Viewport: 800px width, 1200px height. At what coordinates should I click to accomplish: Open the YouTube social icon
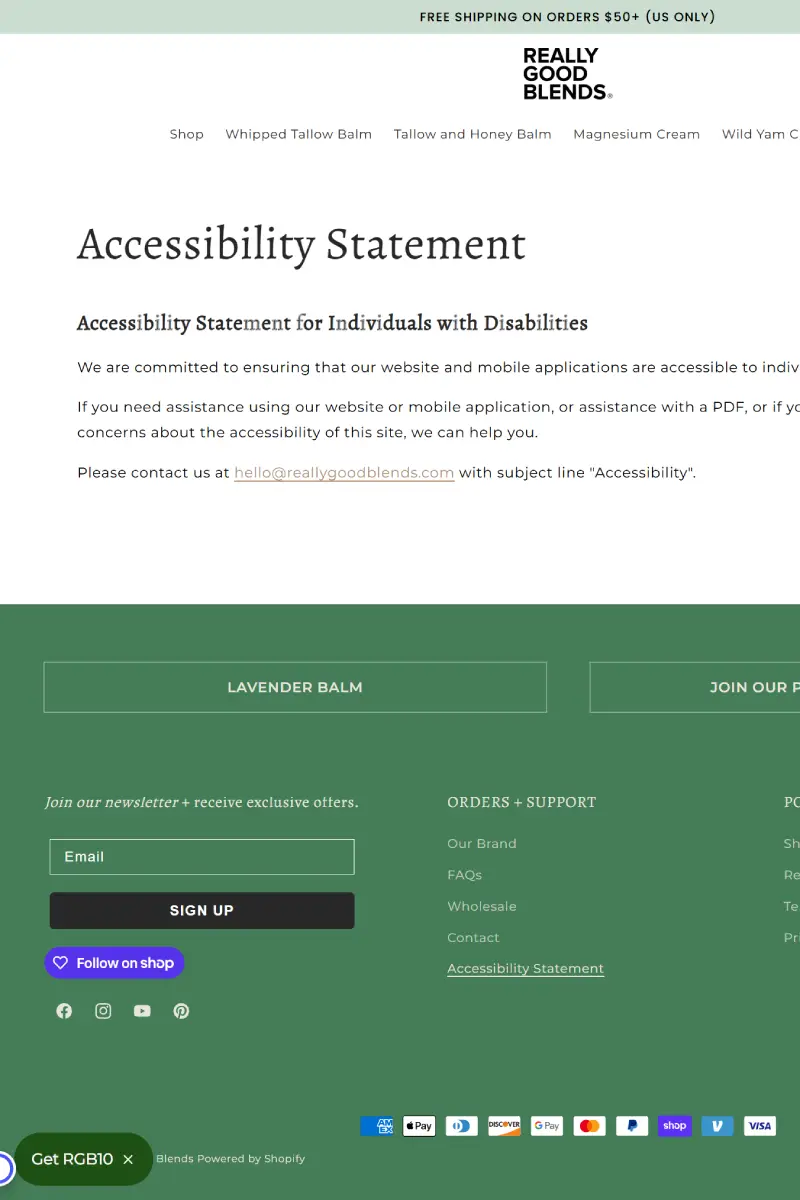(x=142, y=1011)
